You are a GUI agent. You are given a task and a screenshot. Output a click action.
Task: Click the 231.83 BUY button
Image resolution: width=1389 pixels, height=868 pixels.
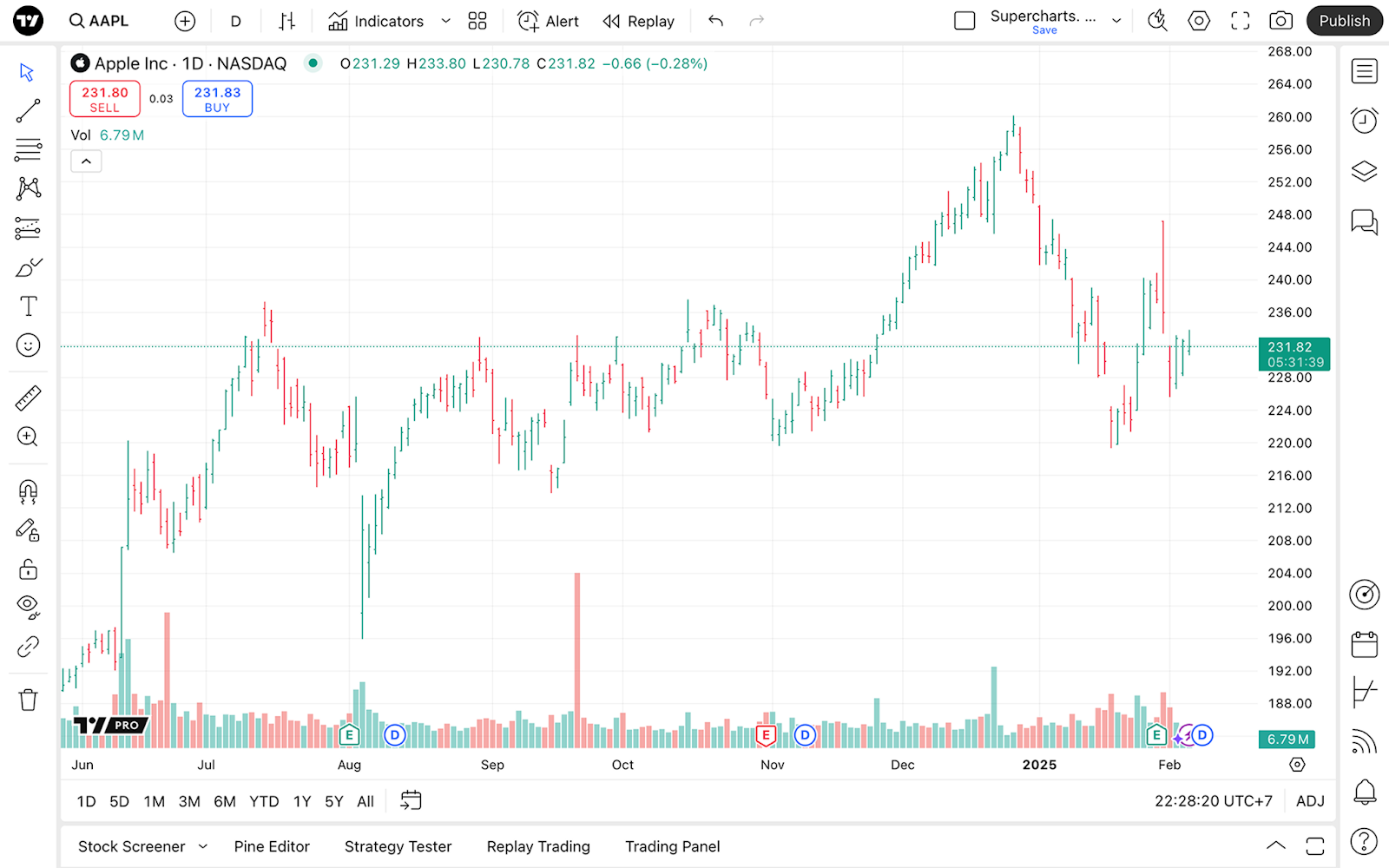(217, 99)
